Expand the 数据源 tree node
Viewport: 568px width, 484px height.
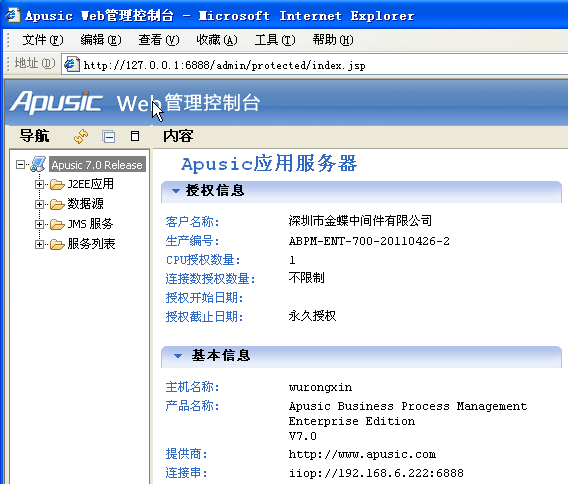pyautogui.click(x=39, y=204)
